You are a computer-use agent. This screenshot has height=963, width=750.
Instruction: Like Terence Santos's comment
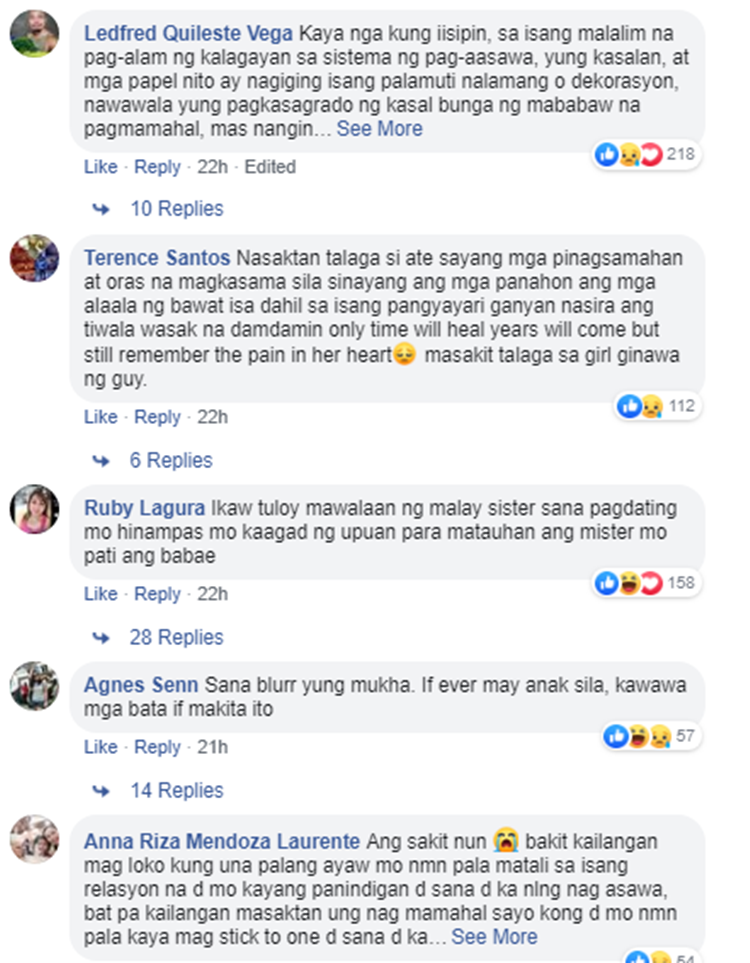(x=101, y=417)
